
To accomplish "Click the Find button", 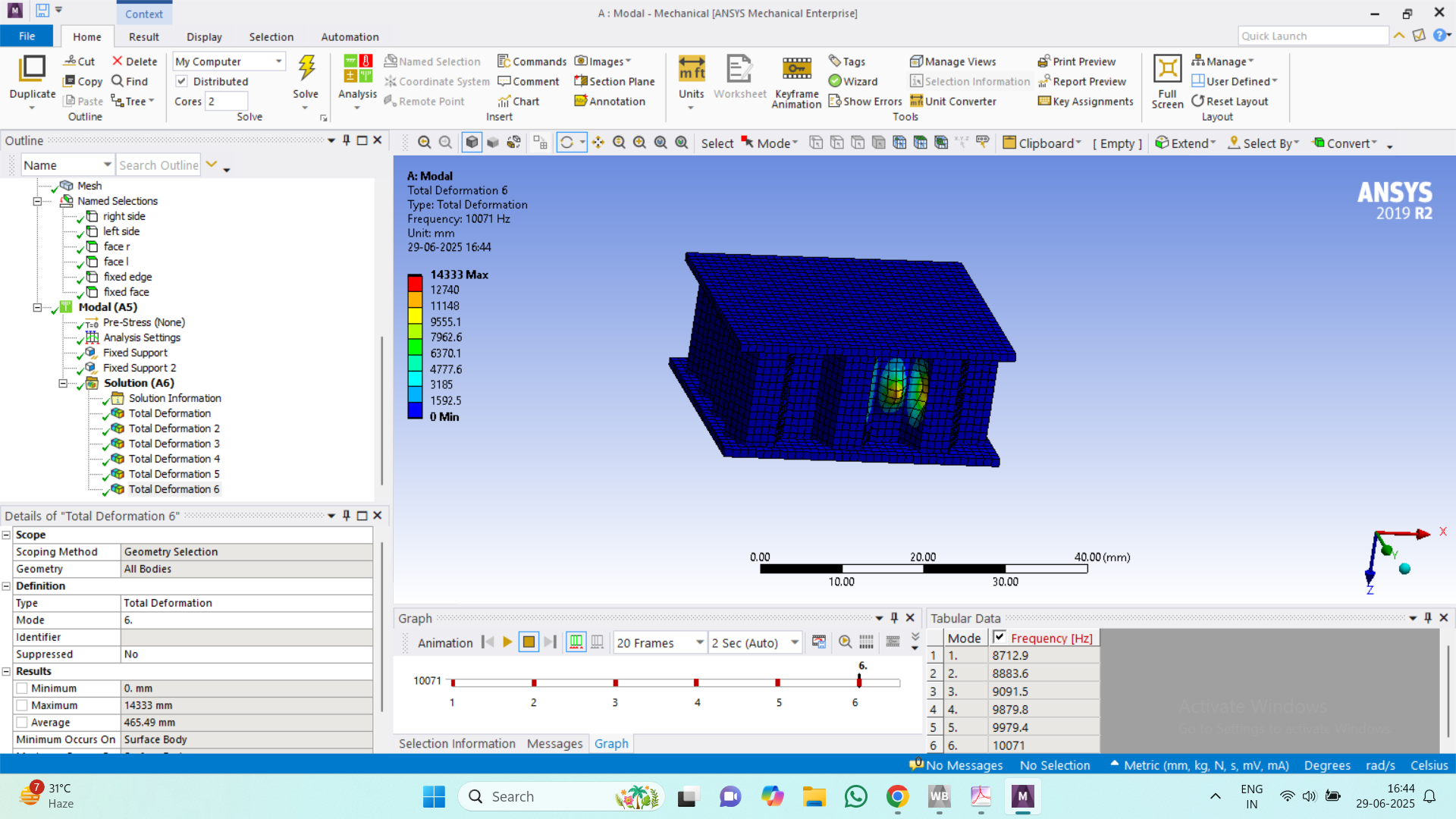I will (130, 81).
